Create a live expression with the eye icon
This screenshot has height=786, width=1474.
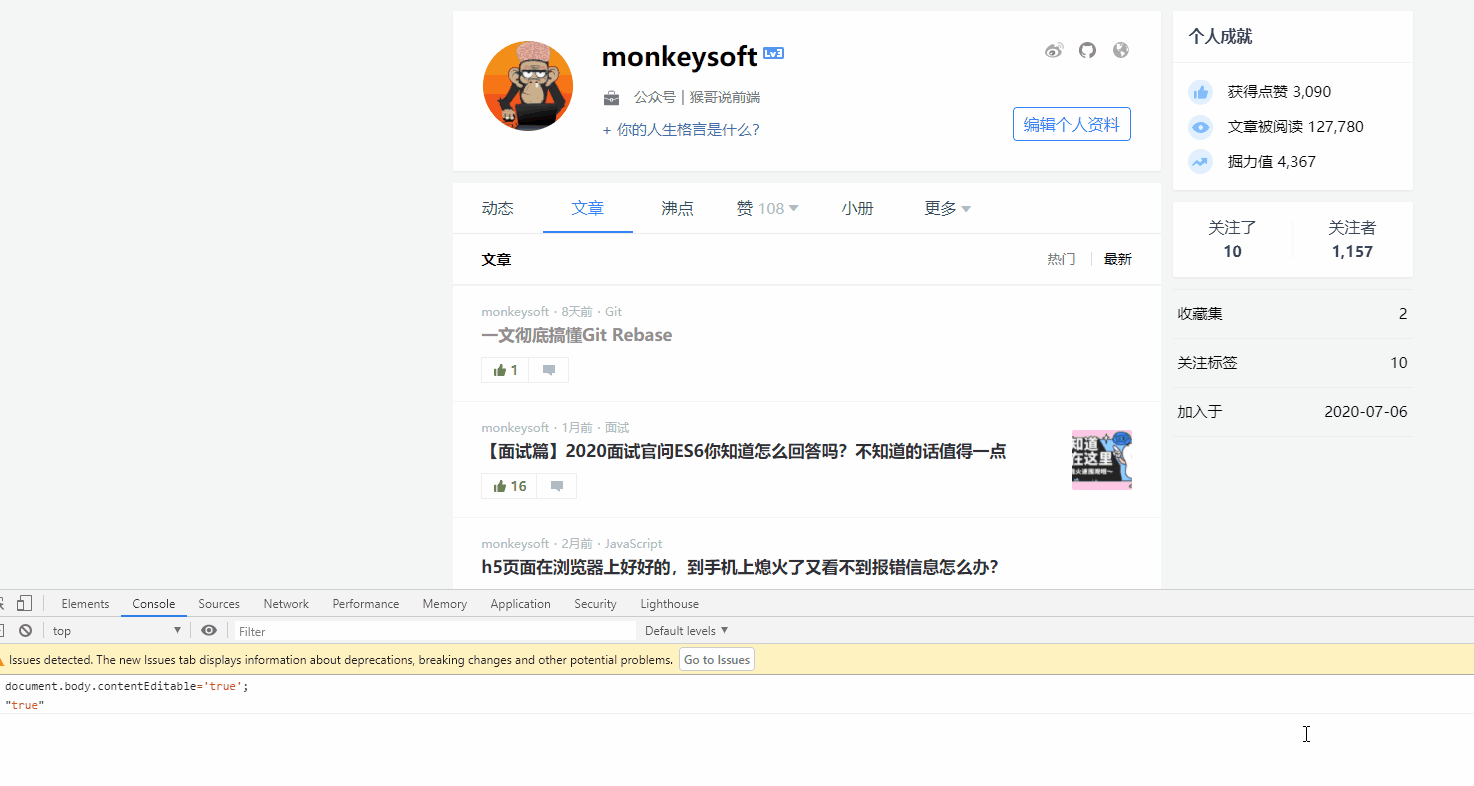(209, 631)
